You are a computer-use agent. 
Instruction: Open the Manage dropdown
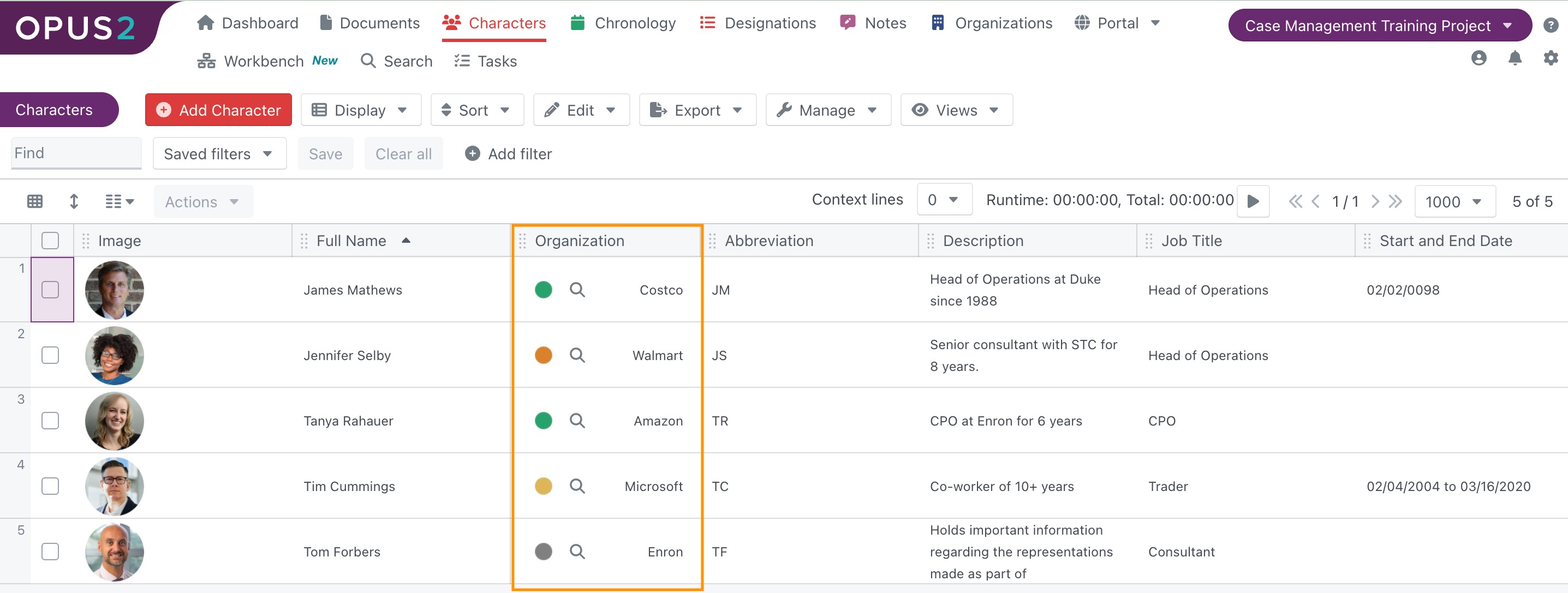(x=828, y=110)
